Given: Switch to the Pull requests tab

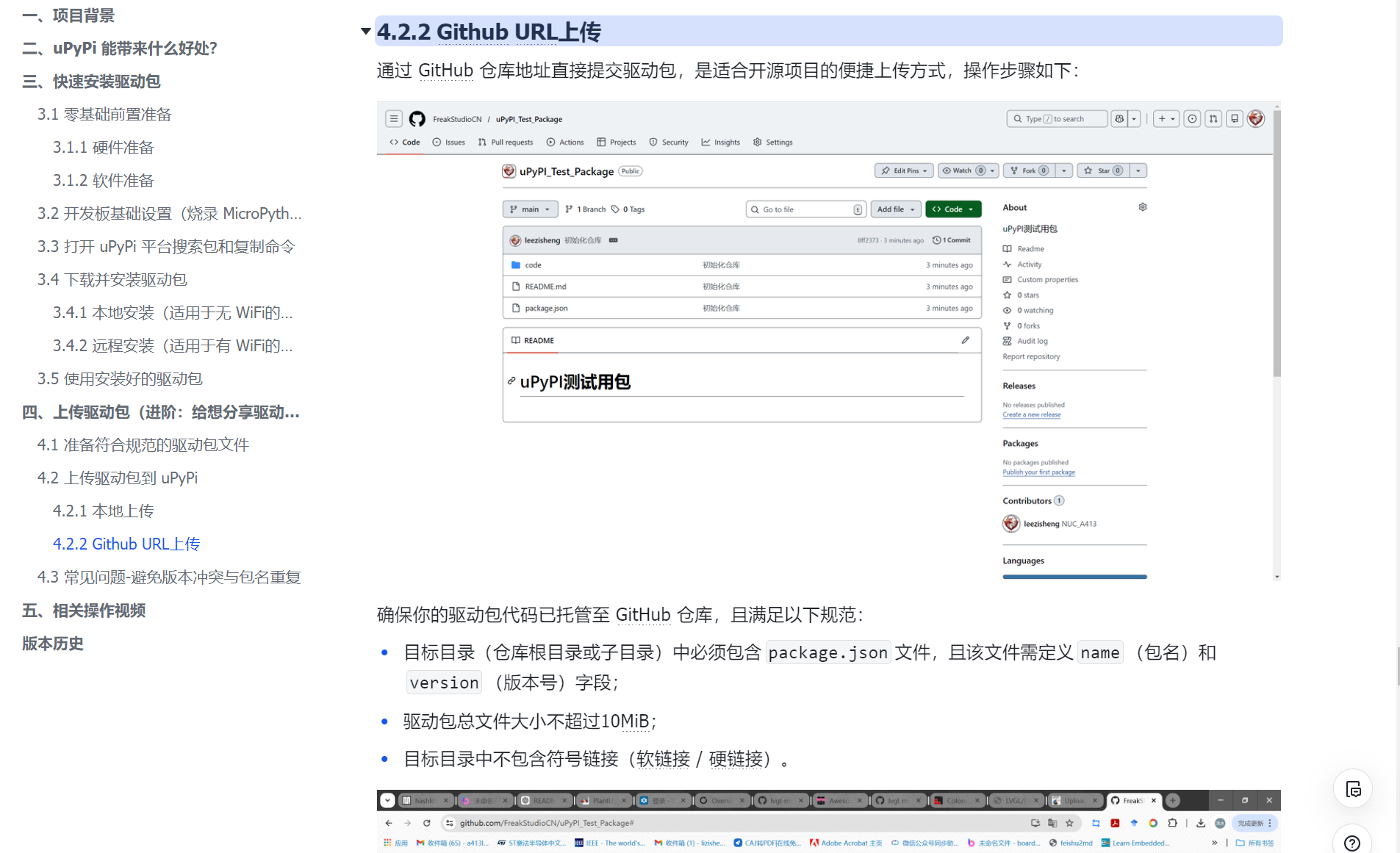Looking at the screenshot, I should tap(506, 143).
